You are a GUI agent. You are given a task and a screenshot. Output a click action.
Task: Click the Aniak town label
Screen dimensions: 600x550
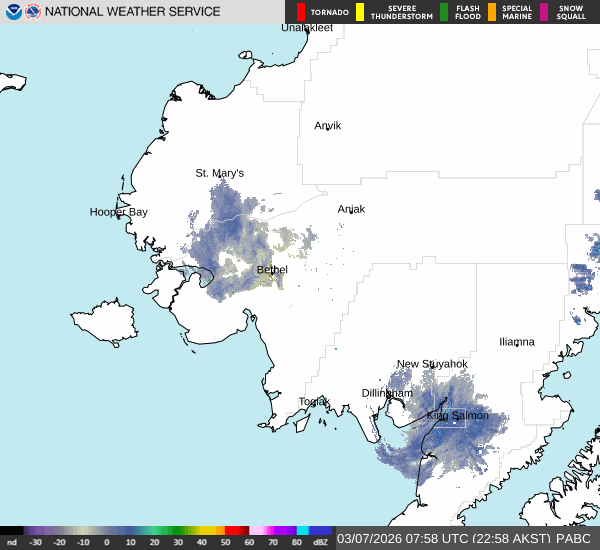351,209
